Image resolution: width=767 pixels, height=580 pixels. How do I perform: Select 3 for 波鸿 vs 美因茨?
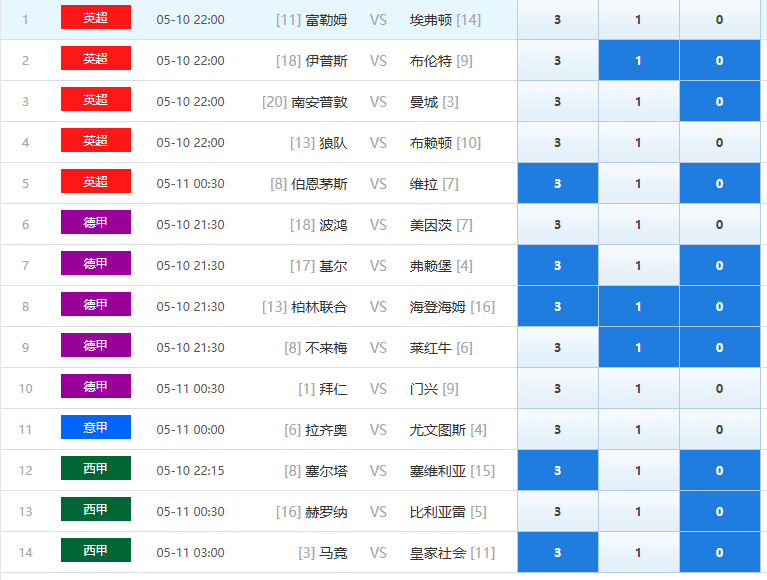point(558,224)
